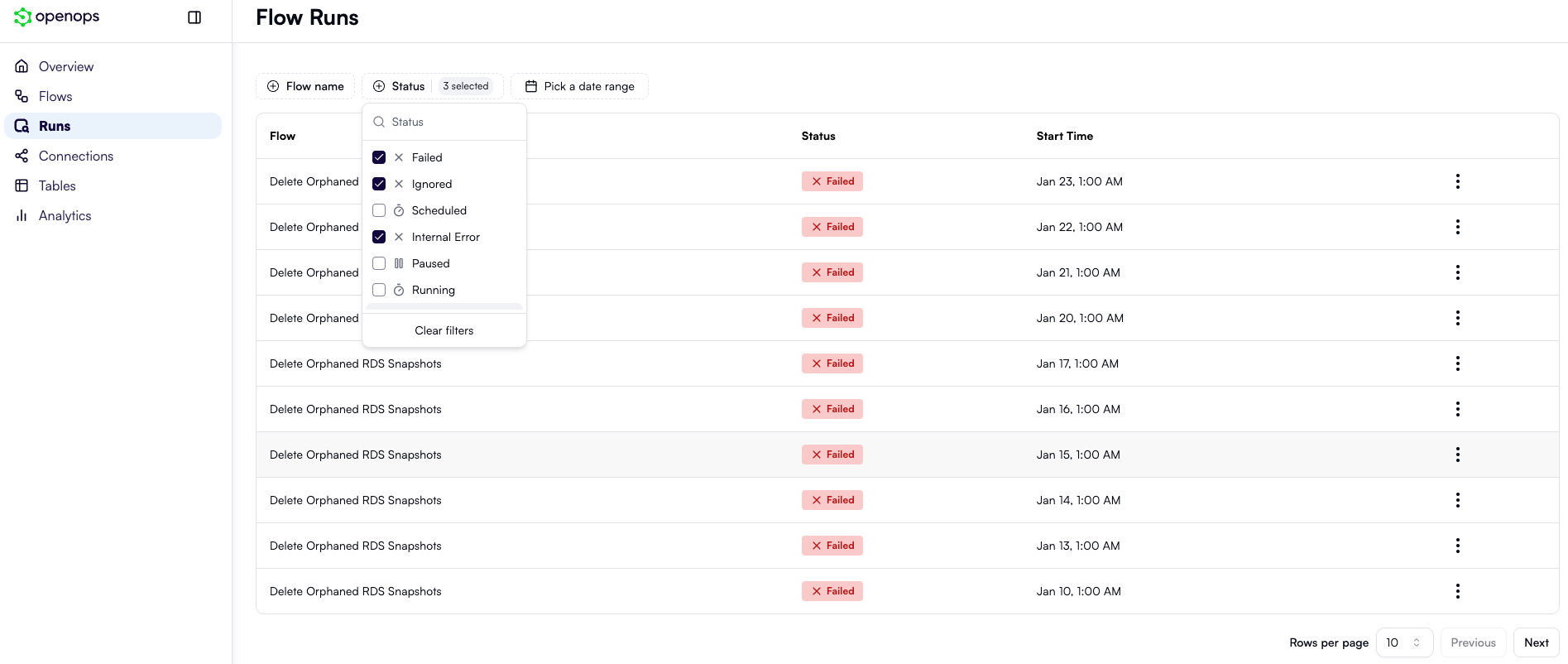Open Analytics in the sidebar
This screenshot has height=664, width=1568.
click(x=113, y=215)
